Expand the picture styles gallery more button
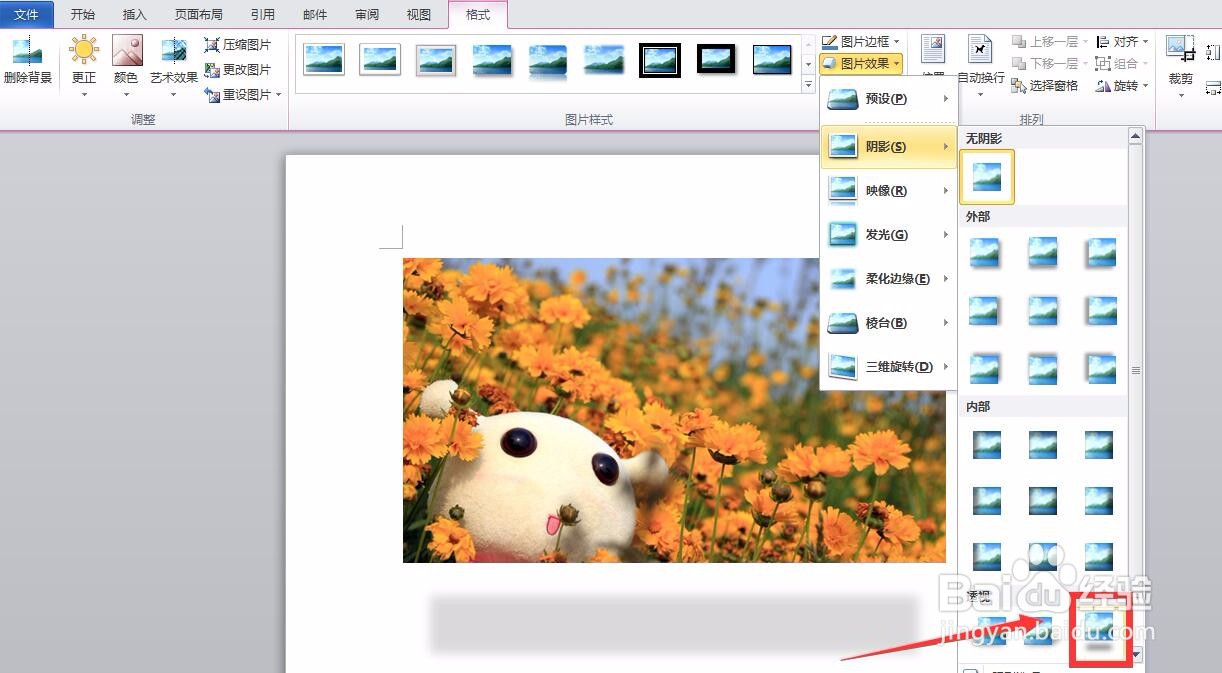The width and height of the screenshot is (1222, 673). coord(808,86)
